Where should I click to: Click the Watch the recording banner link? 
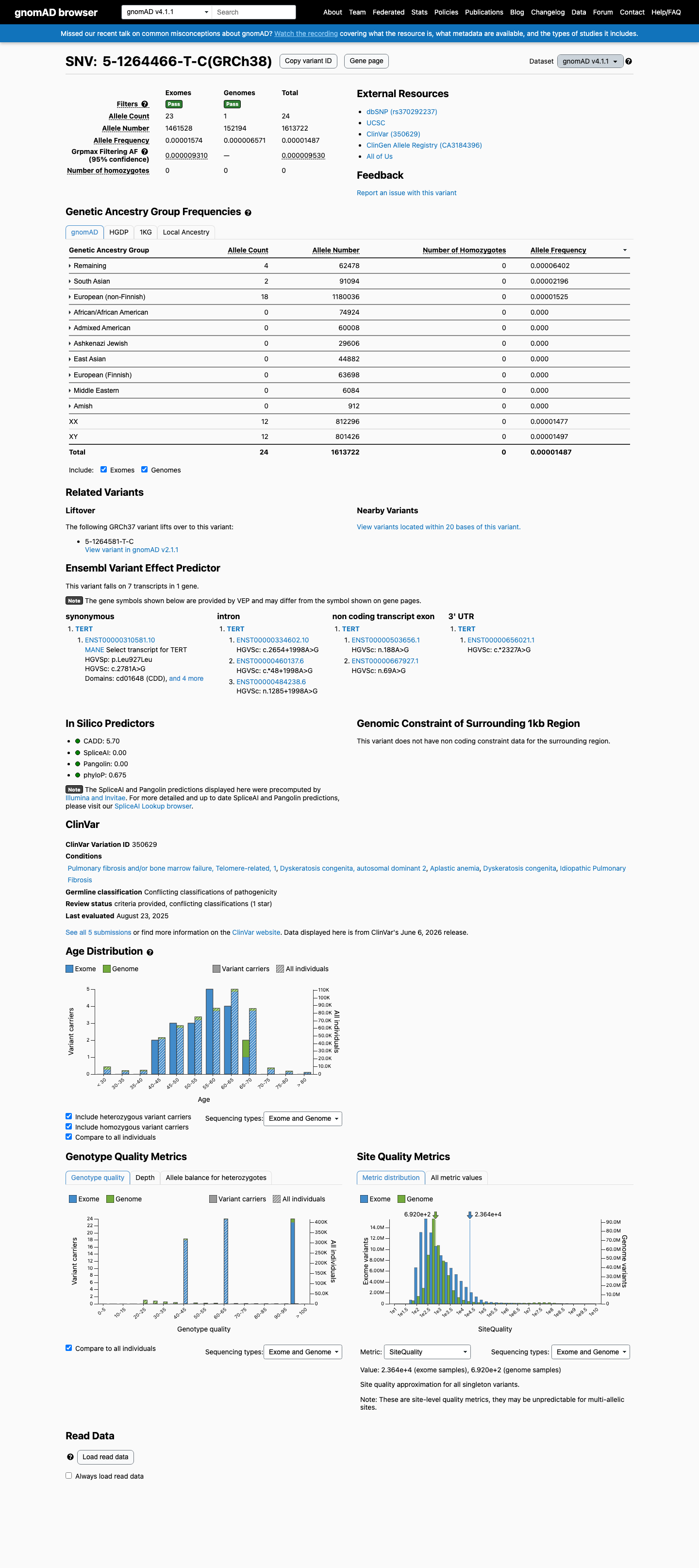coord(306,34)
